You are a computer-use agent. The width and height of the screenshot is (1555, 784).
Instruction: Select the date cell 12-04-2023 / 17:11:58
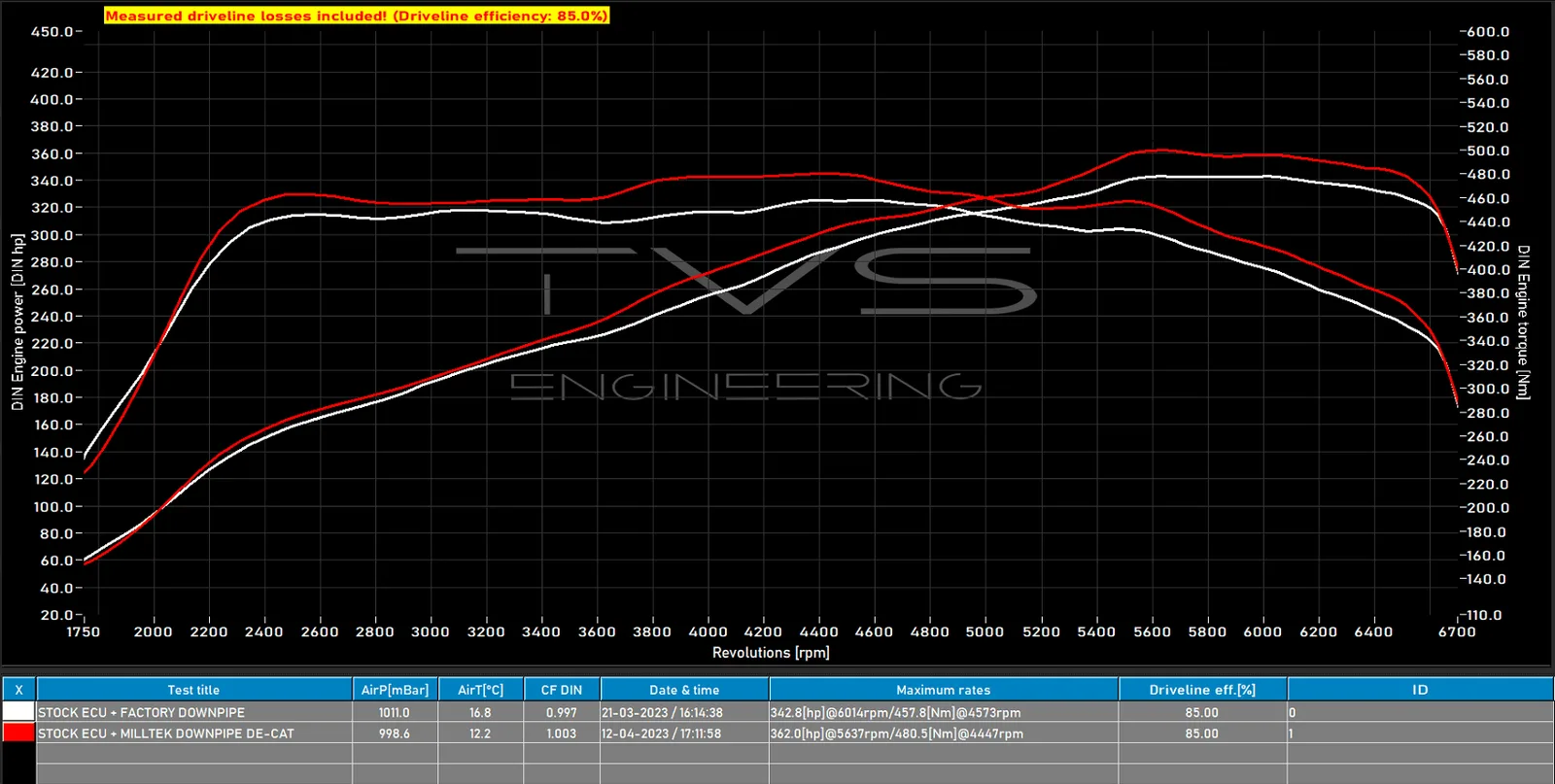(x=685, y=733)
